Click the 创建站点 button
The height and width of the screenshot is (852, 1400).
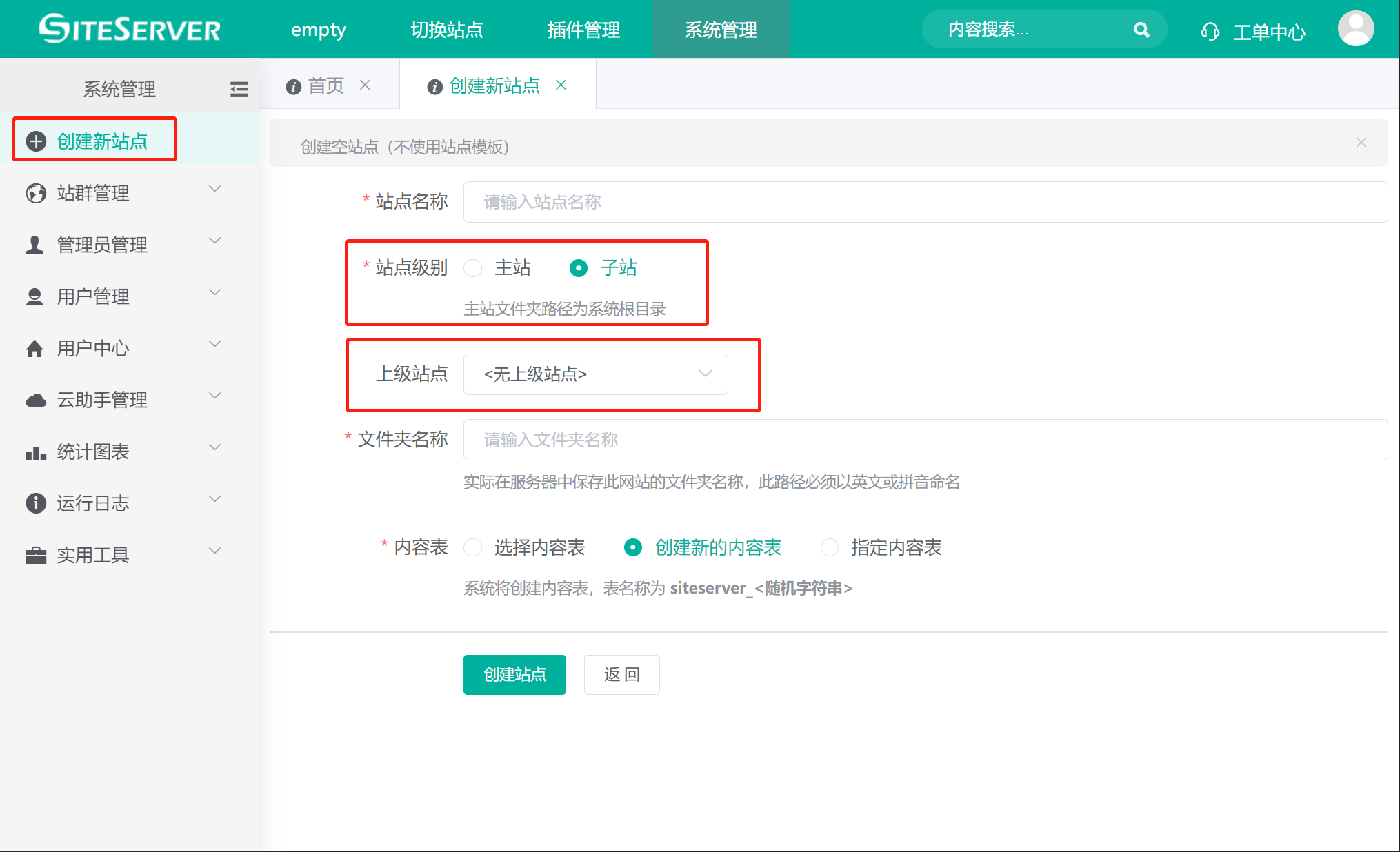(514, 674)
